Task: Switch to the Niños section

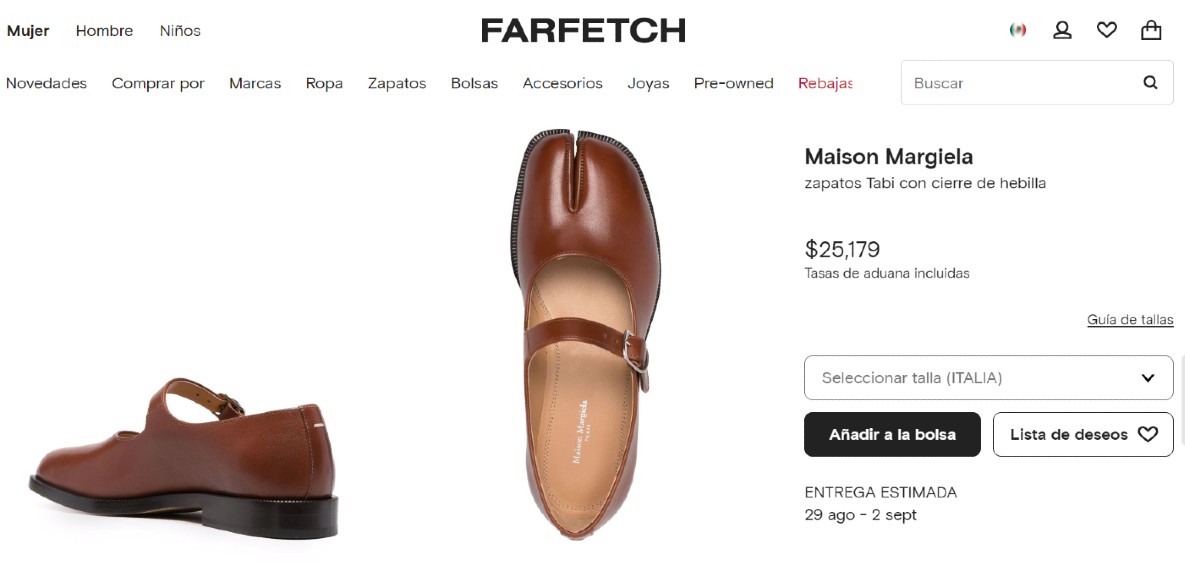Action: pyautogui.click(x=180, y=31)
